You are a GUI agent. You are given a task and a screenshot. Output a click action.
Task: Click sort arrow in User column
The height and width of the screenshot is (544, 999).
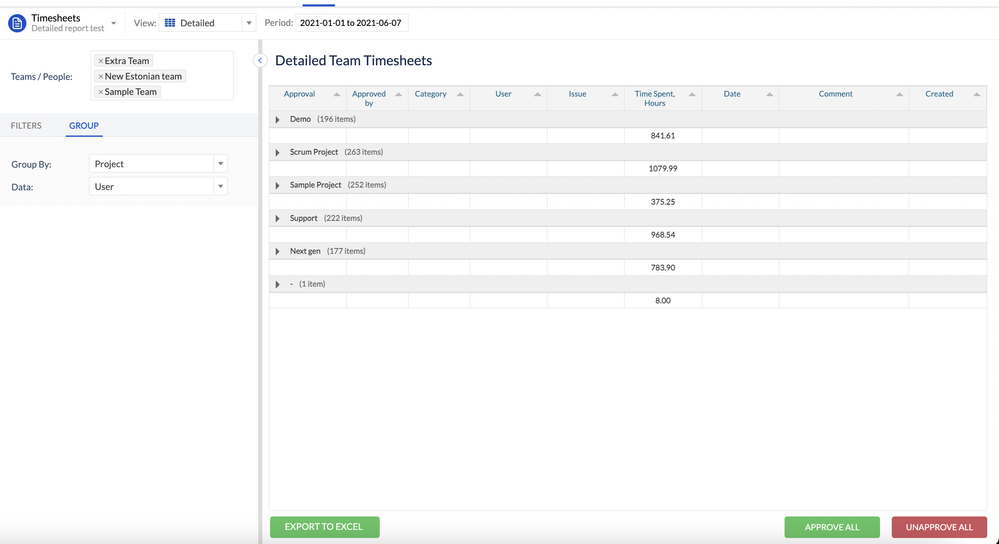tap(537, 94)
